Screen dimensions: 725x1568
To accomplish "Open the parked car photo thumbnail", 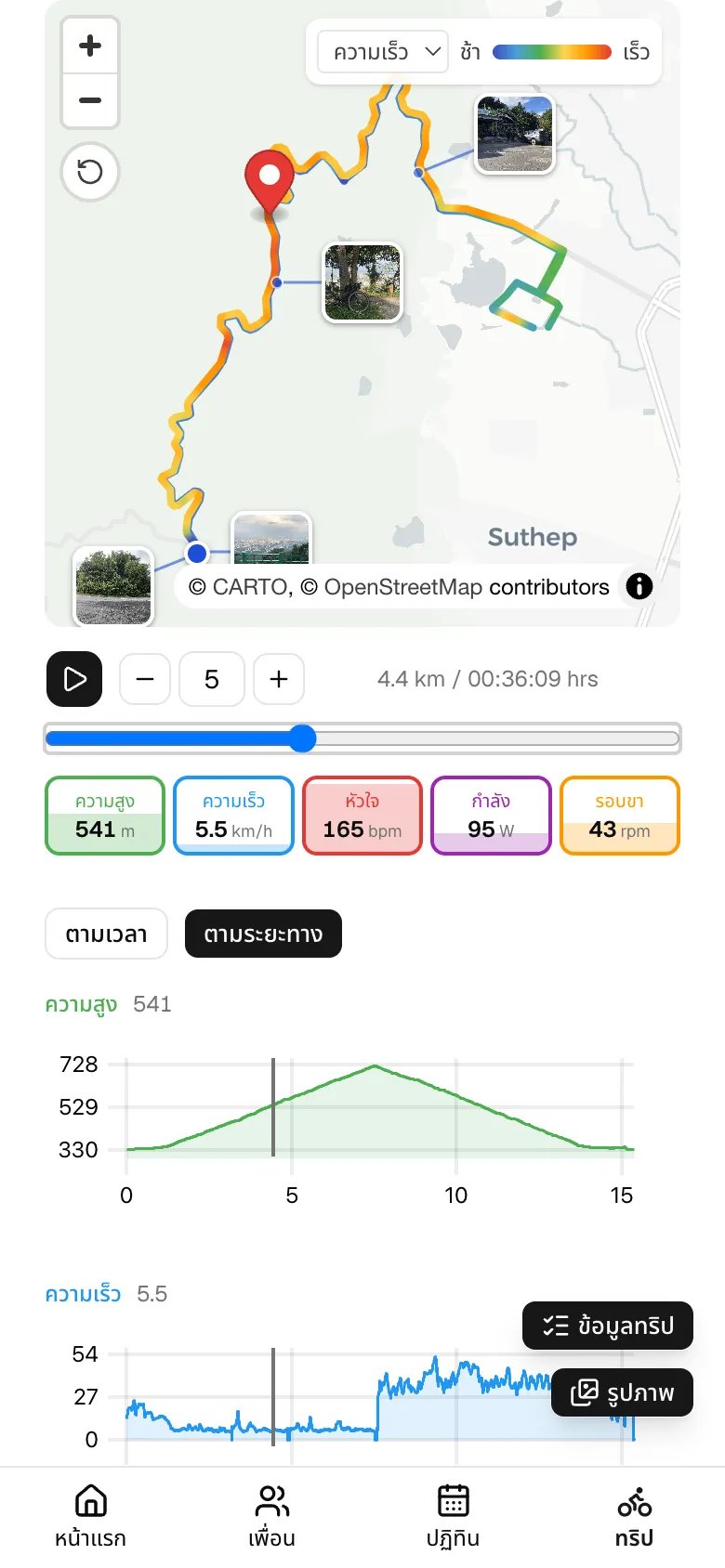I will [515, 135].
